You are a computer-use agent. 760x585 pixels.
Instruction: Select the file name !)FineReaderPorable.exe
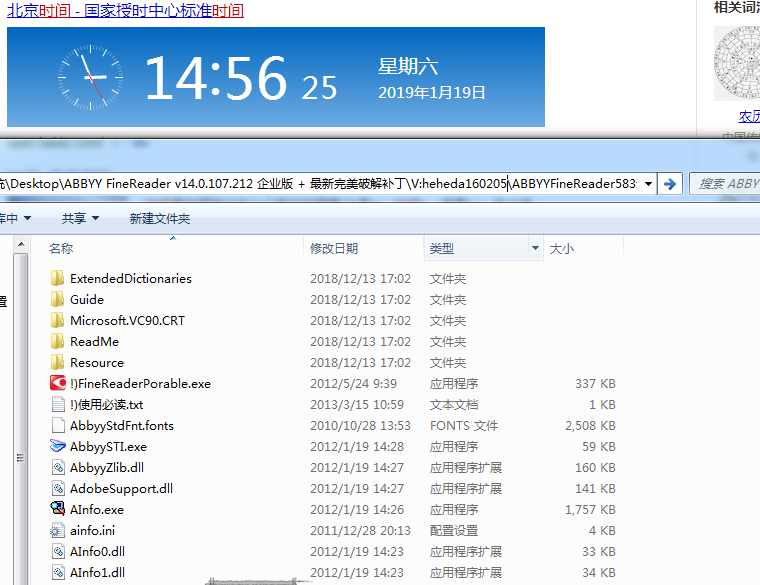141,383
